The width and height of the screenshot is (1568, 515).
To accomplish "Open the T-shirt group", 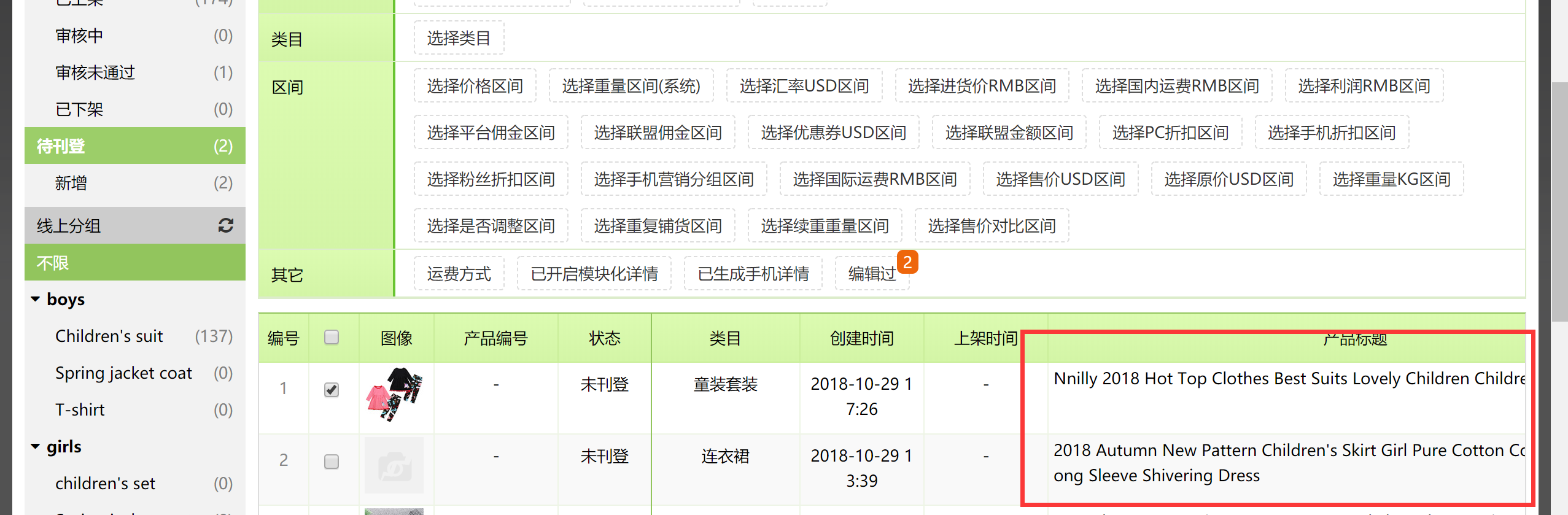I will click(x=135, y=409).
